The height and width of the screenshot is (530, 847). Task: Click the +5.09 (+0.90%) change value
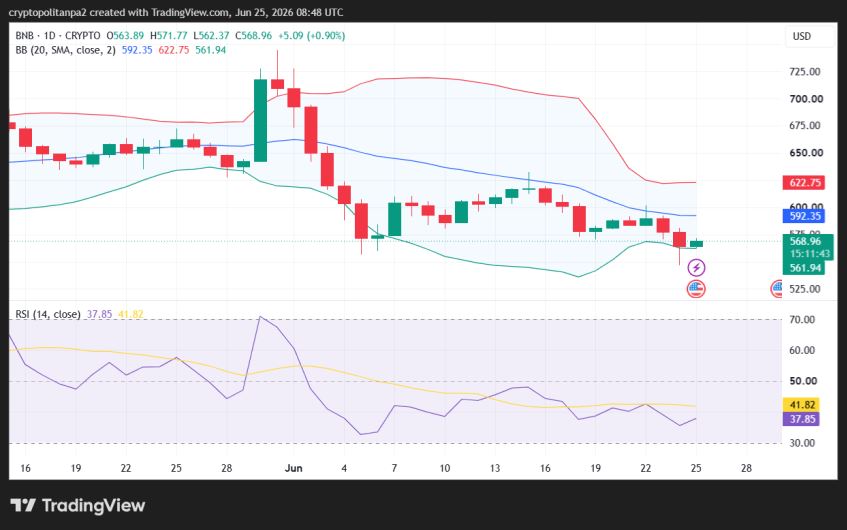(x=311, y=36)
